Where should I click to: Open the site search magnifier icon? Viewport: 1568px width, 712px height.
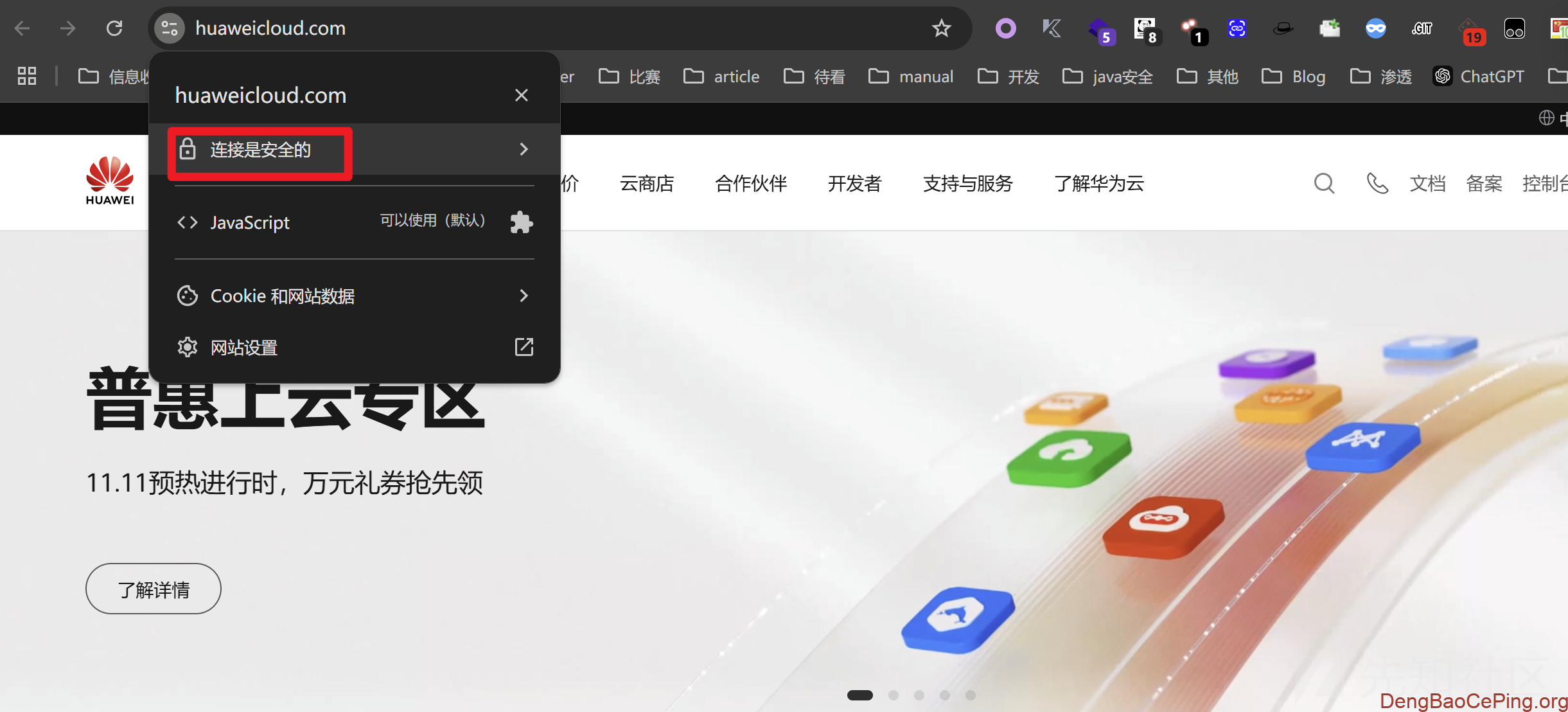pyautogui.click(x=1323, y=184)
